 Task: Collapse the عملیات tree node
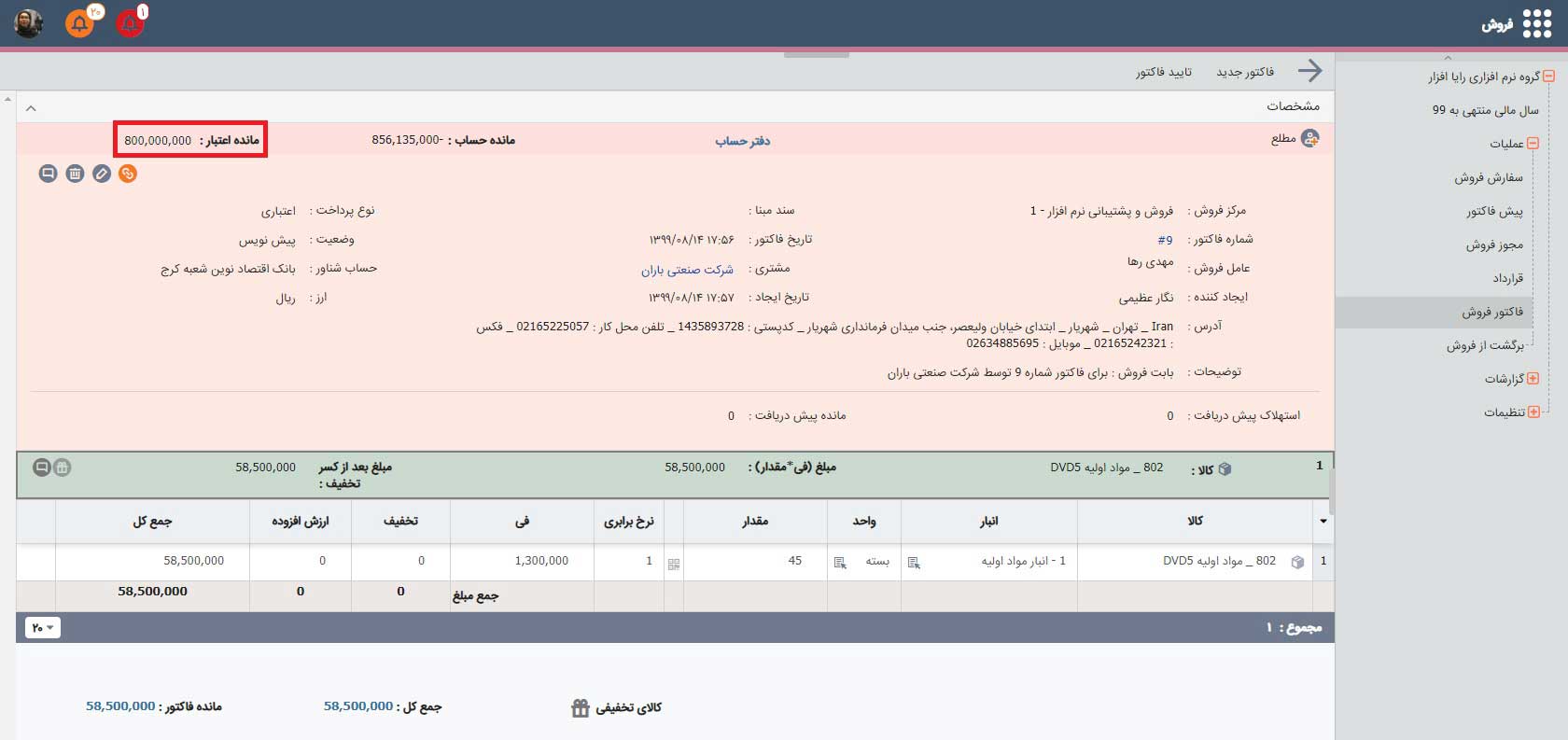pos(1533,144)
